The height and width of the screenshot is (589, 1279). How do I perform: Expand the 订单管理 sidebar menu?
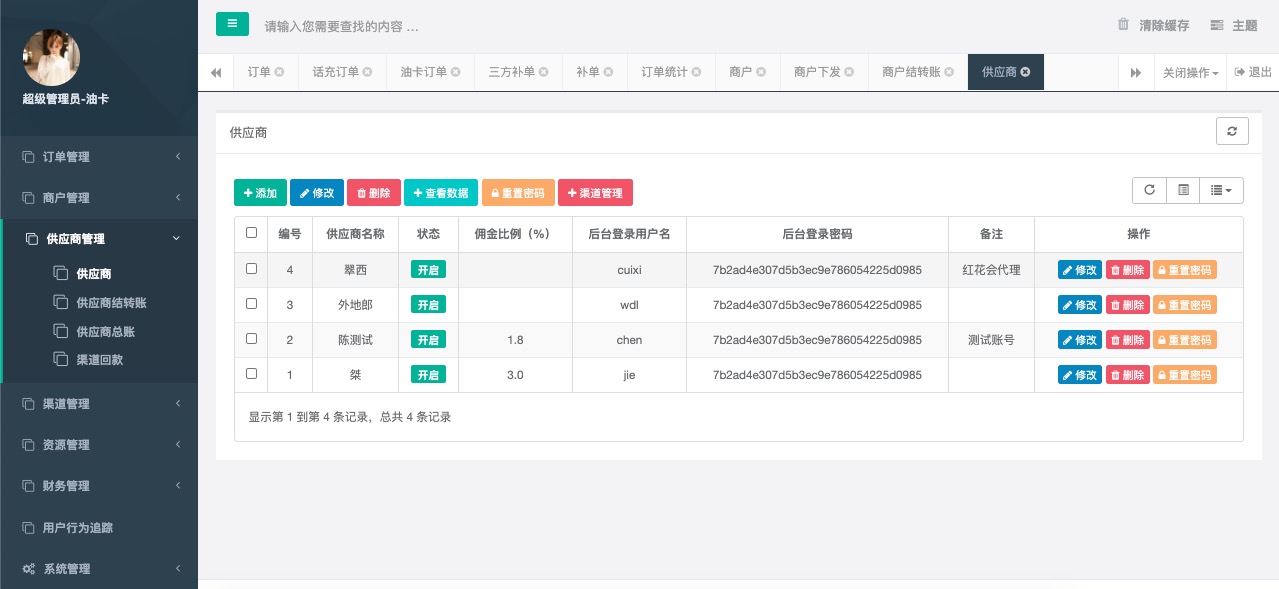click(x=100, y=157)
